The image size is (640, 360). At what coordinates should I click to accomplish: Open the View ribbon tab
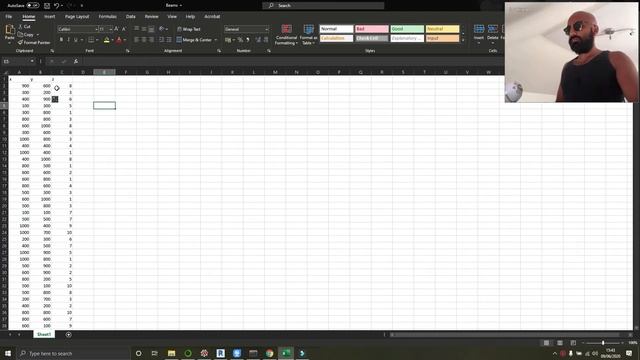tap(172, 17)
